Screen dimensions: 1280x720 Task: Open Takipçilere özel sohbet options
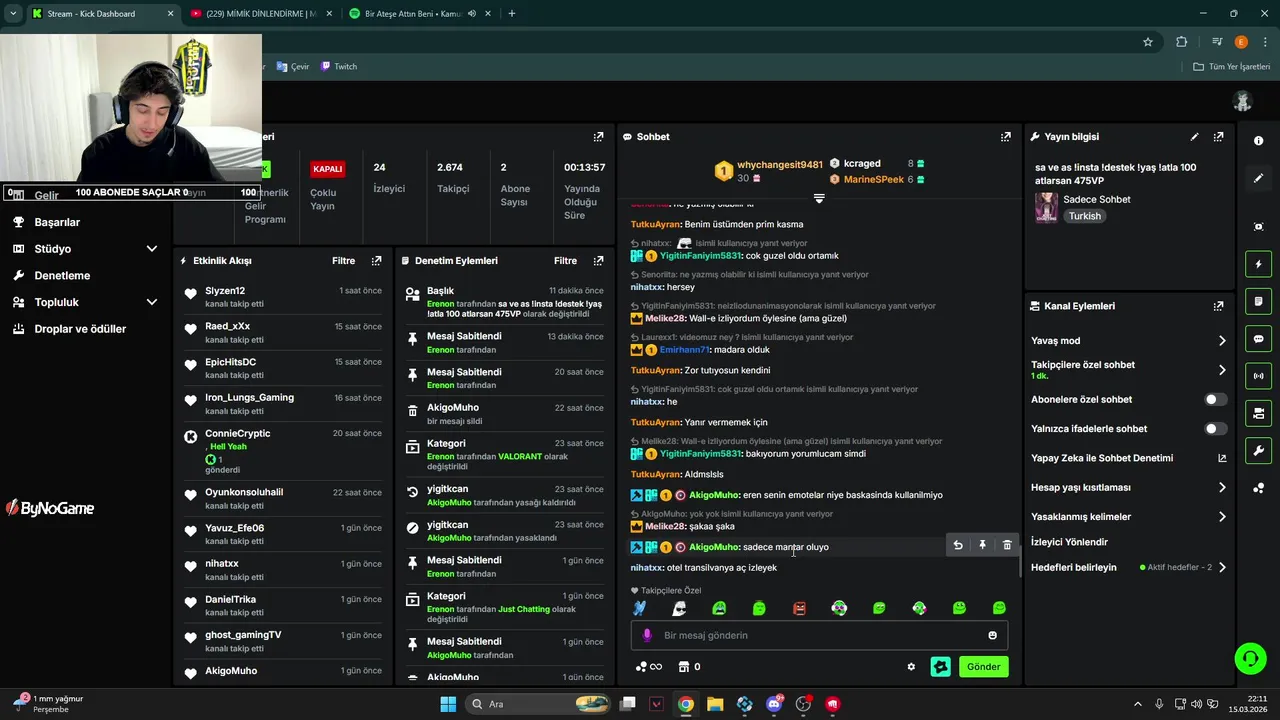click(x=1129, y=370)
